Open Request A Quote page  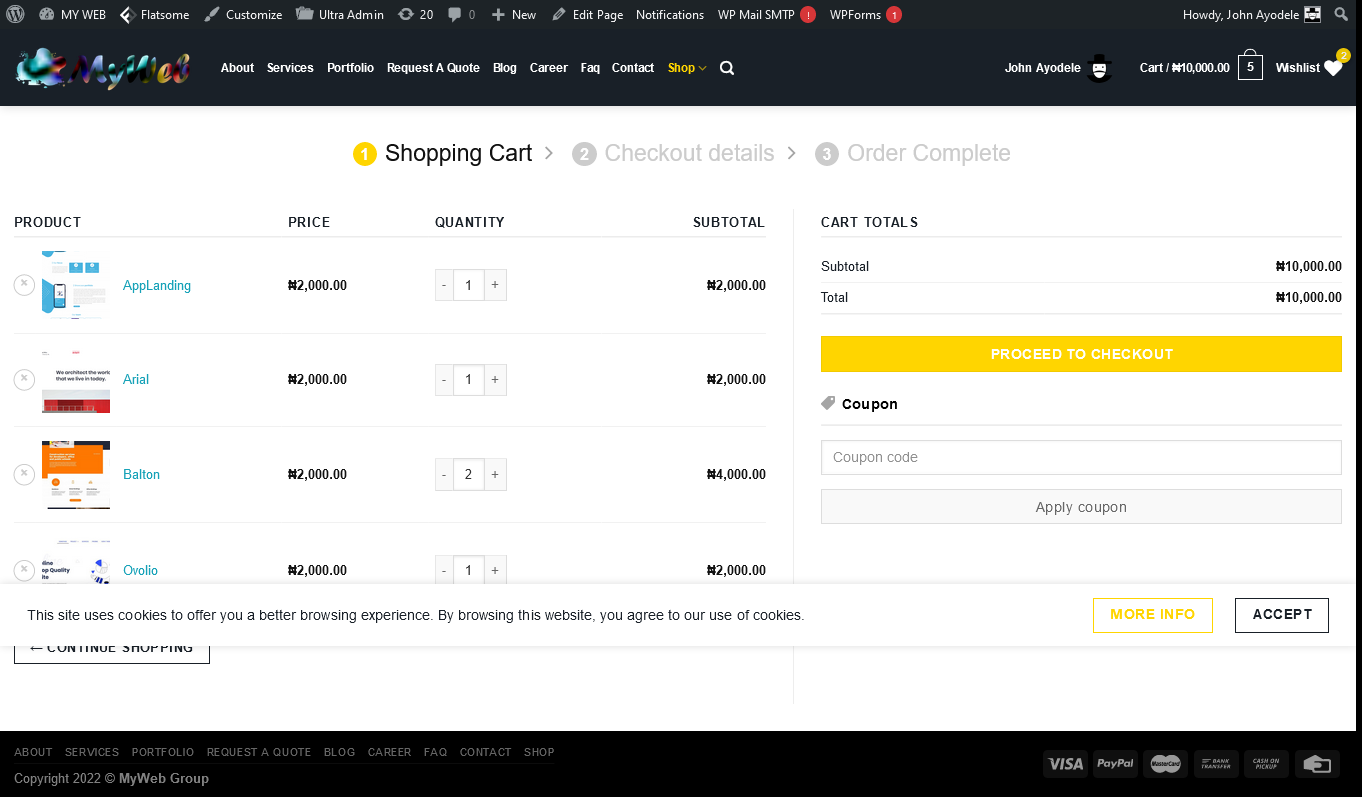(x=433, y=68)
